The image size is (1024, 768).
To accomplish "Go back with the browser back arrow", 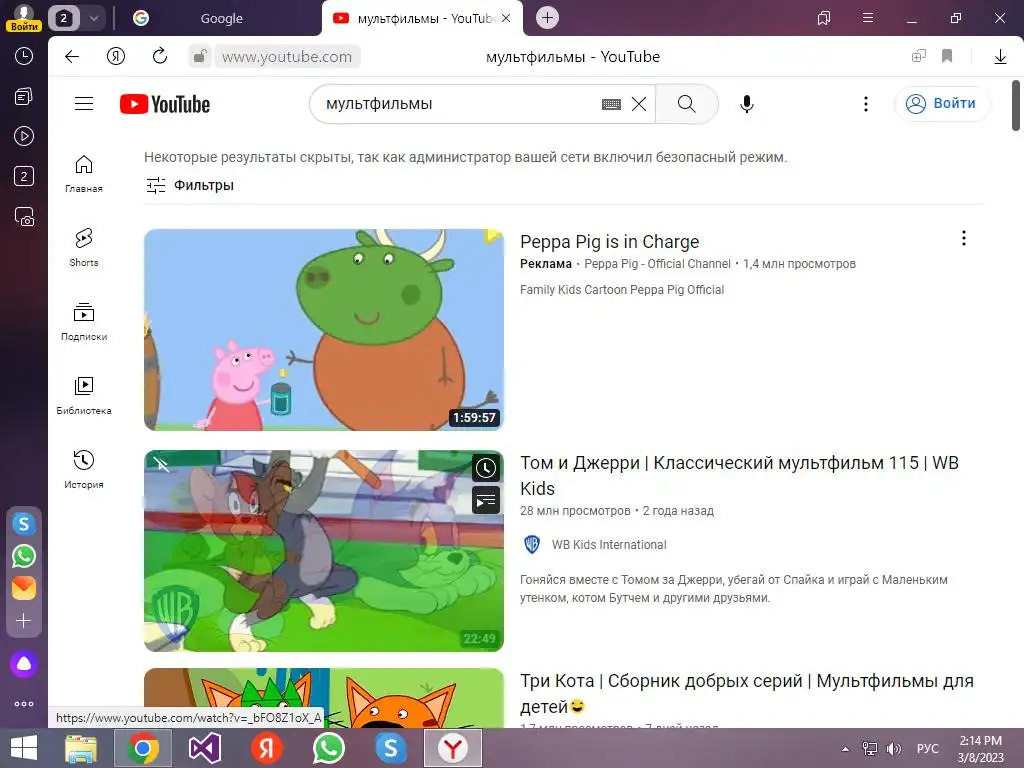I will [x=72, y=57].
